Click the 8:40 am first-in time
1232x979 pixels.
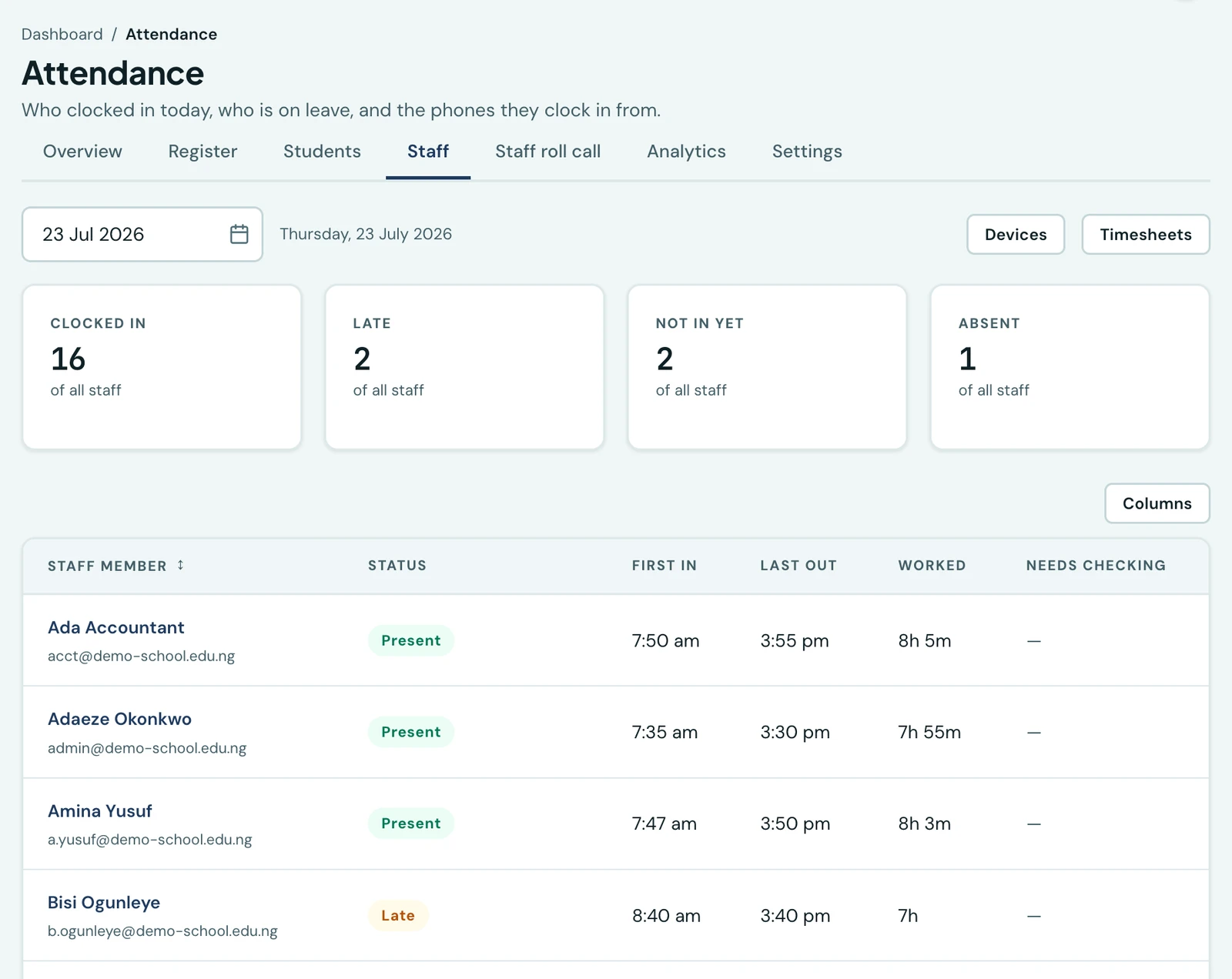667,915
